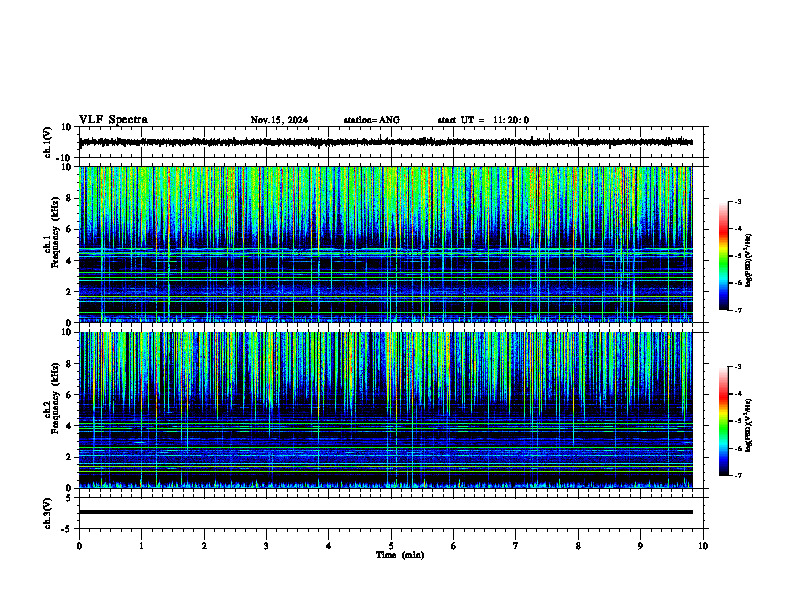Click the "-7" label on ch.2 colorbar
The height and width of the screenshot is (612, 792).
pyautogui.click(x=738, y=475)
